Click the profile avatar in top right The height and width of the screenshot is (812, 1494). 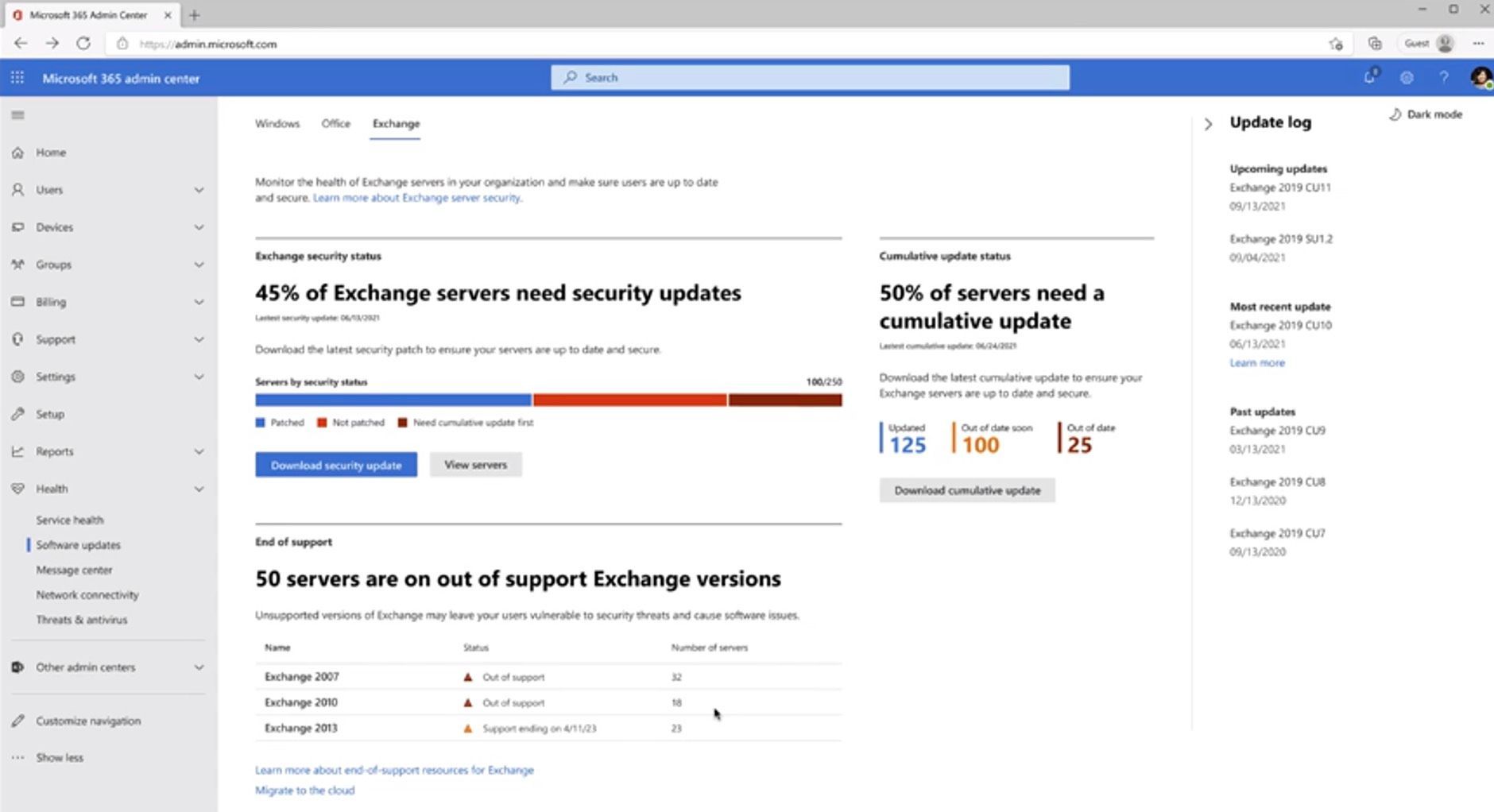pyautogui.click(x=1481, y=77)
